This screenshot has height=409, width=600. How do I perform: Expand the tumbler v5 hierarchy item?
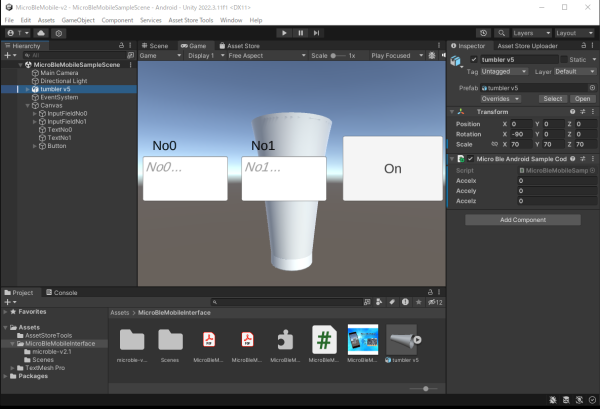pyautogui.click(x=26, y=89)
